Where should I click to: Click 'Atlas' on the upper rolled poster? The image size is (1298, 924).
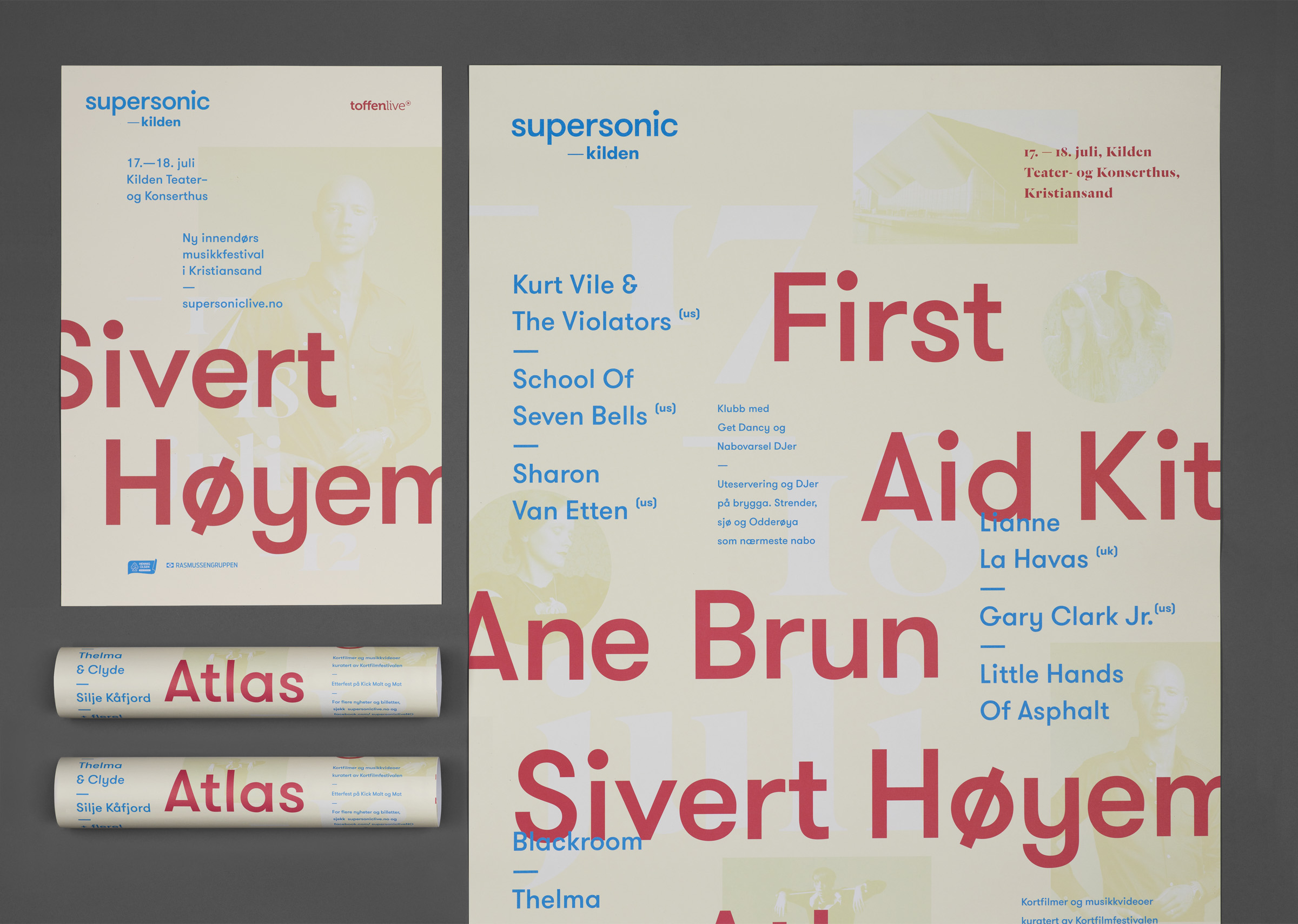pyautogui.click(x=234, y=682)
